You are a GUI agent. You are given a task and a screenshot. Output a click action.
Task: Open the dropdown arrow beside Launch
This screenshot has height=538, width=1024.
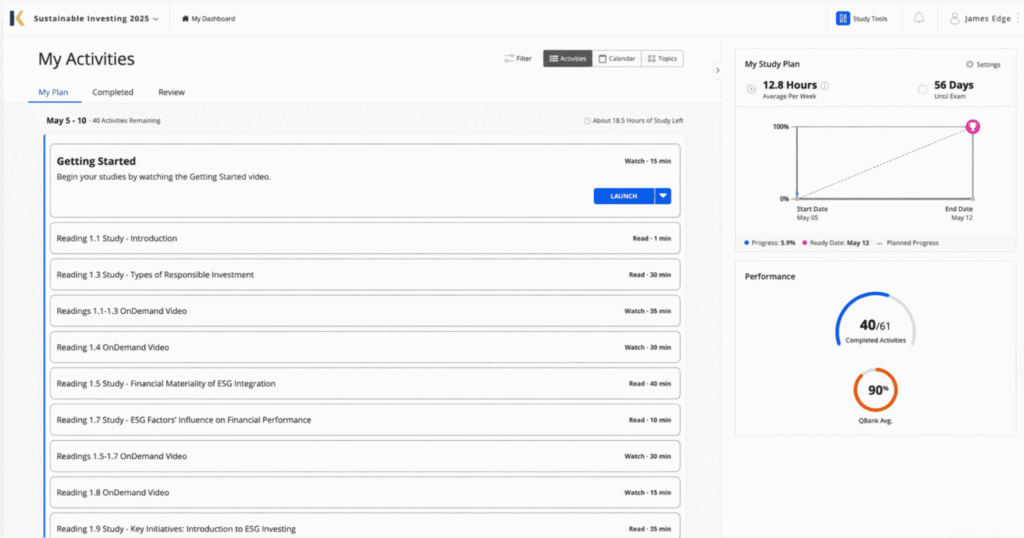[663, 196]
